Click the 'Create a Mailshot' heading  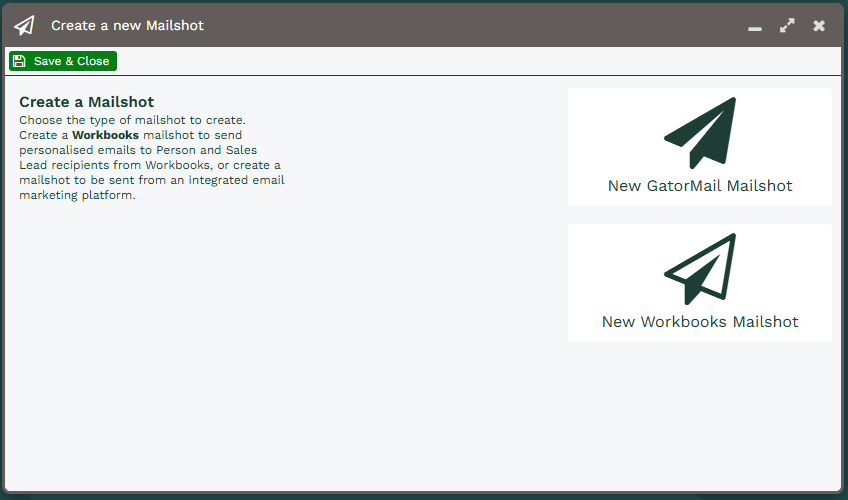[x=87, y=102]
